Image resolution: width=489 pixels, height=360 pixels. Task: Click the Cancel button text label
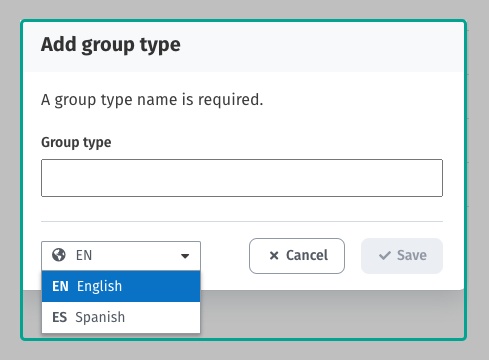[307, 255]
